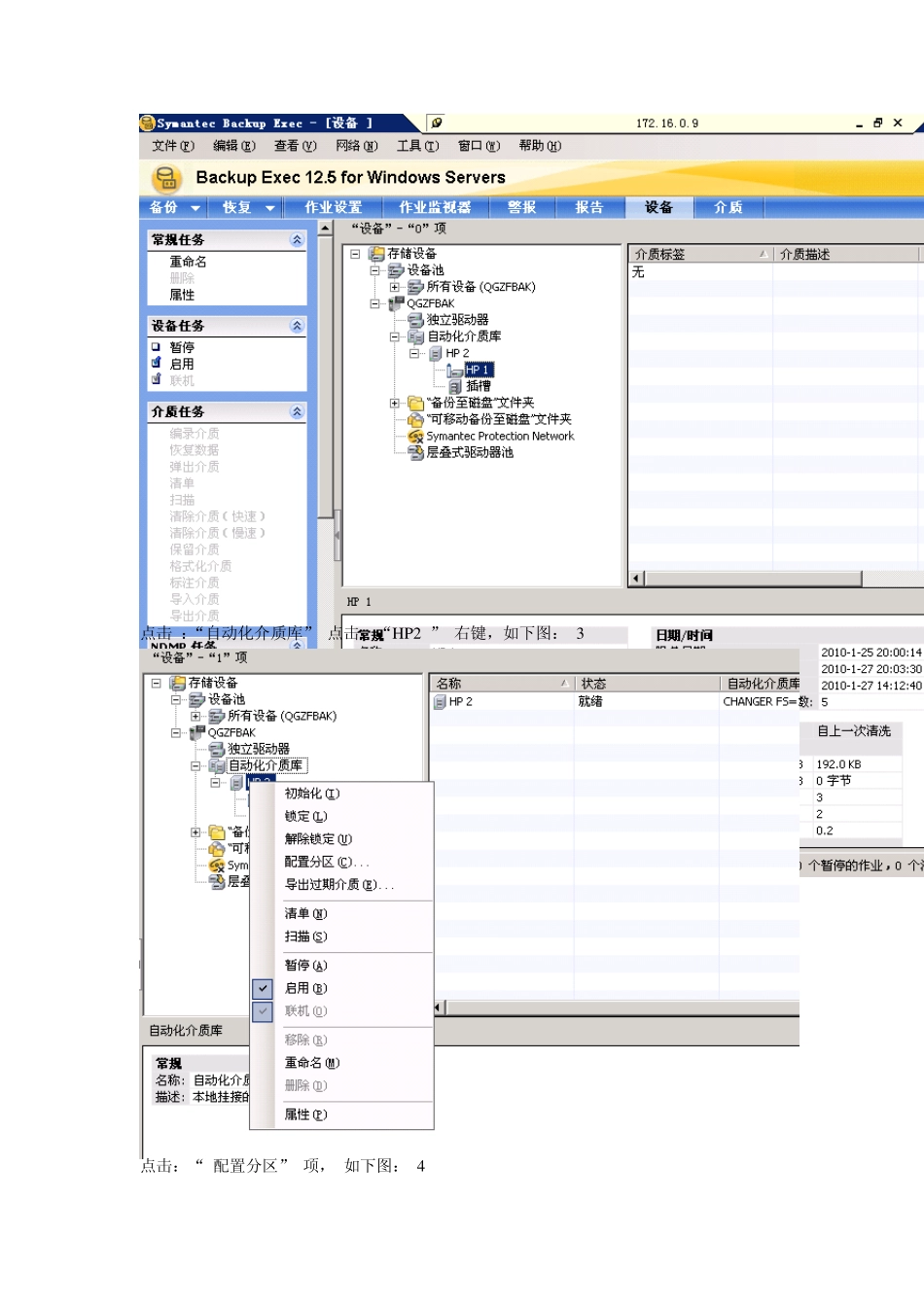Toggle 联机 checkbox under 设备任务
Viewport: 924px width, 1307px height.
click(x=156, y=379)
